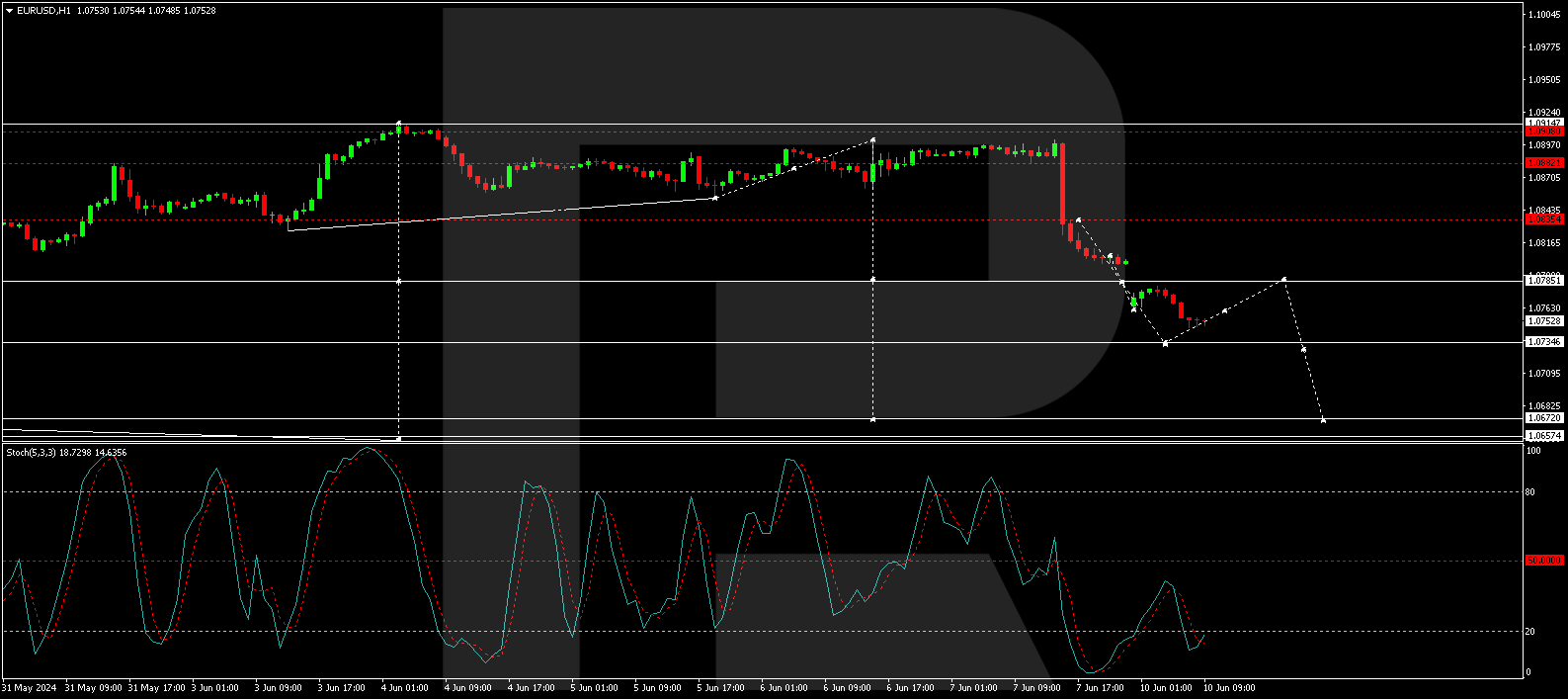Click the 10 Jun 01:00 time label
This screenshot has width=1568, height=699.
[1166, 688]
